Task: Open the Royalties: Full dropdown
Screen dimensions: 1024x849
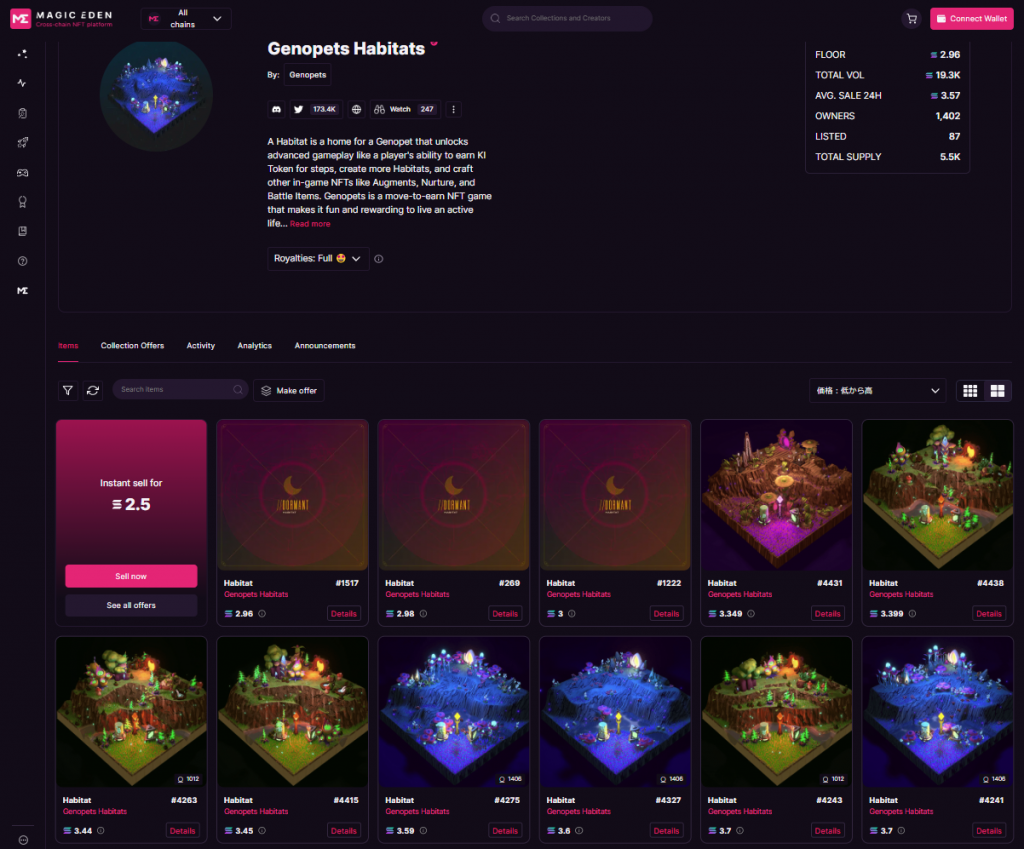Action: coord(318,259)
